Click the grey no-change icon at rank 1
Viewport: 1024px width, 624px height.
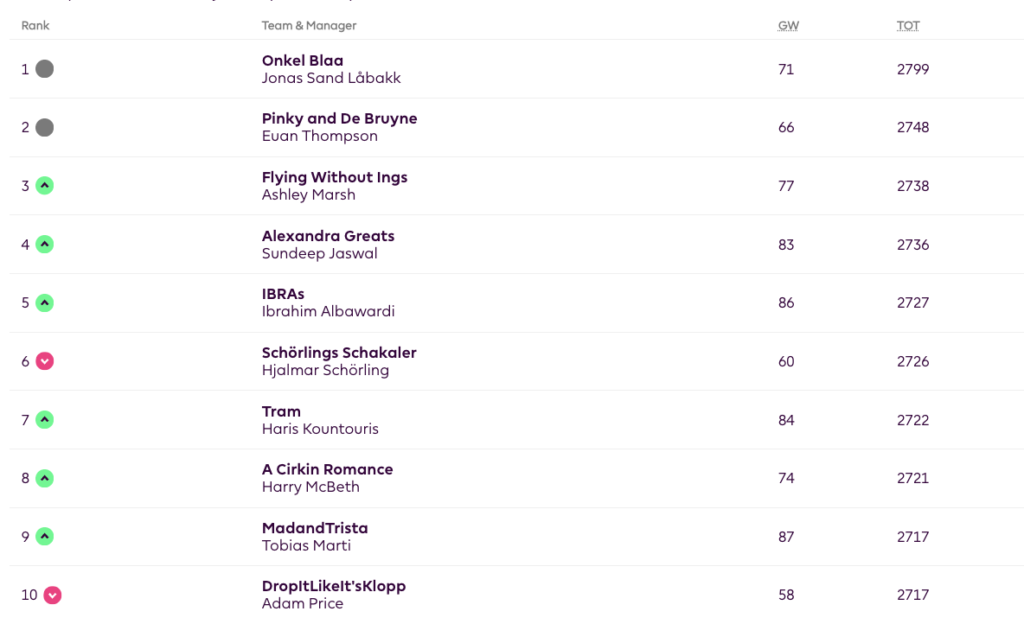point(44,69)
